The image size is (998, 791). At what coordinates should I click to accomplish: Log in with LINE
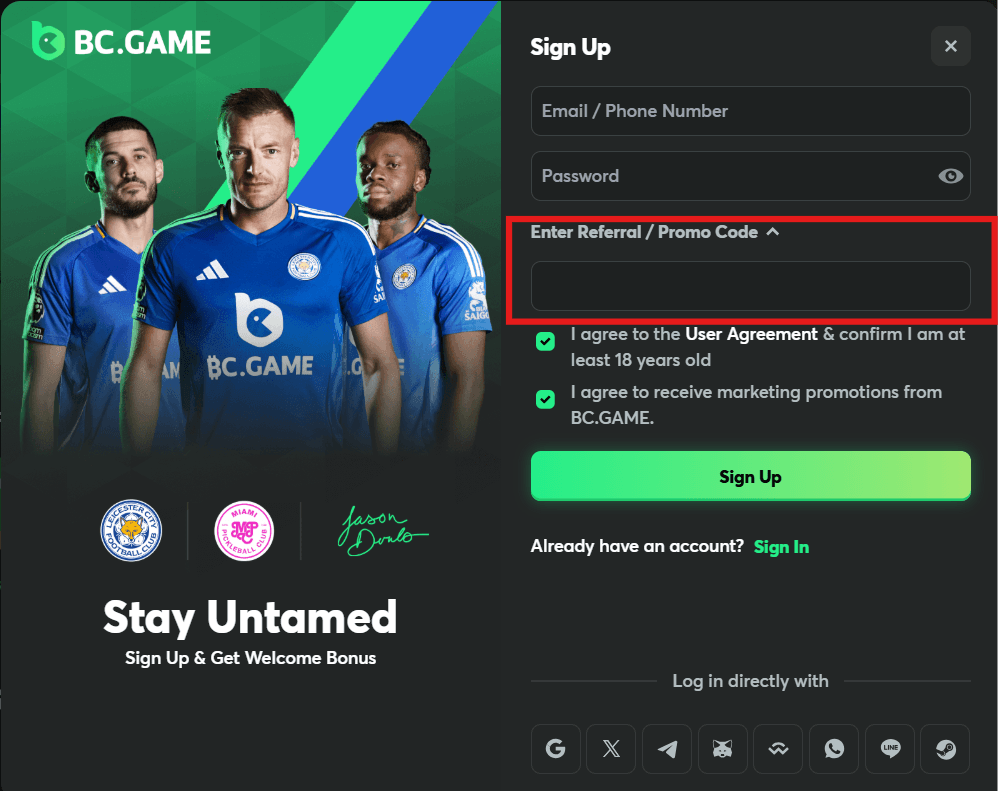pos(890,749)
